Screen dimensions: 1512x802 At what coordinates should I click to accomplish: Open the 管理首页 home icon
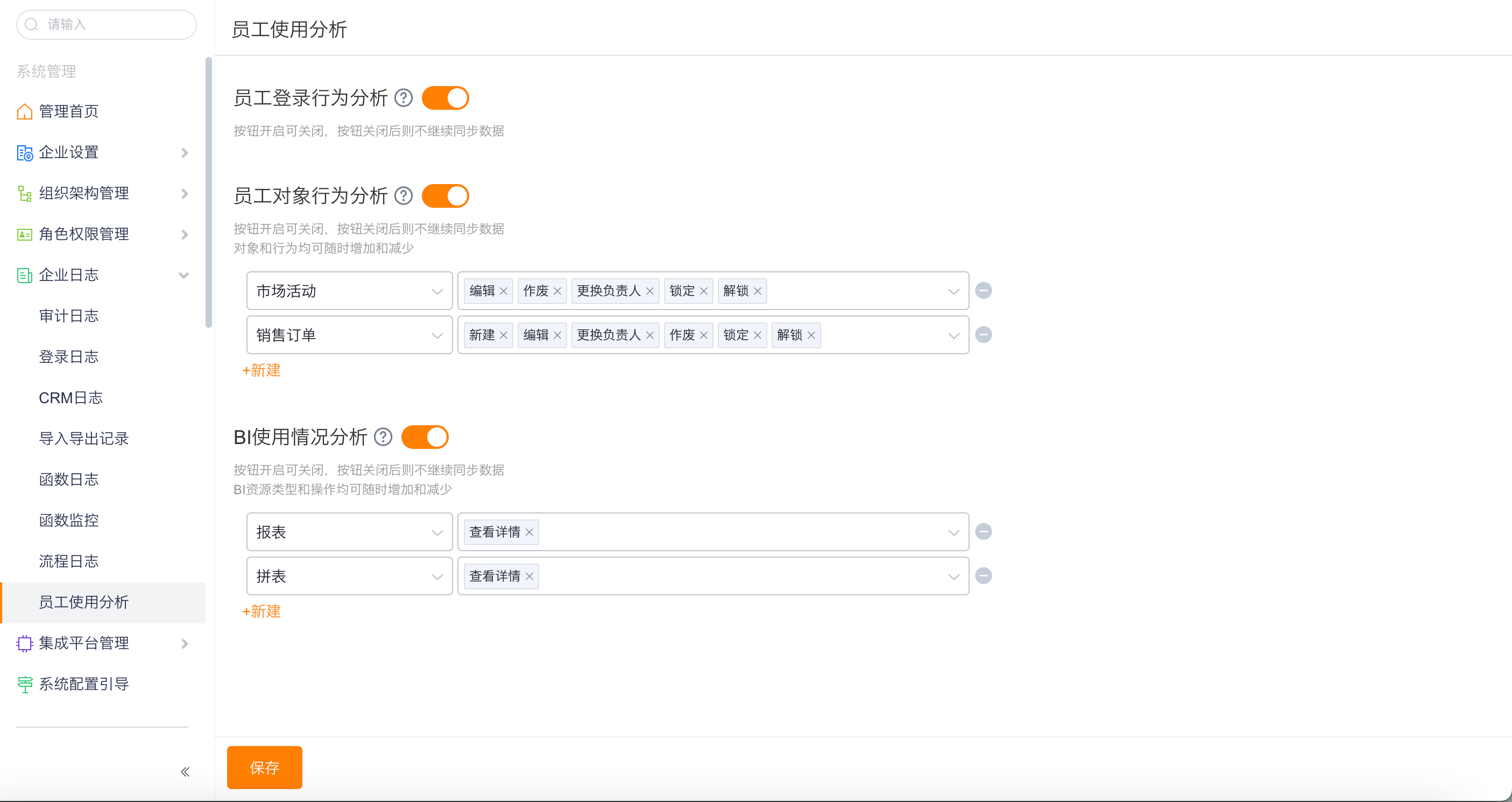coord(24,111)
